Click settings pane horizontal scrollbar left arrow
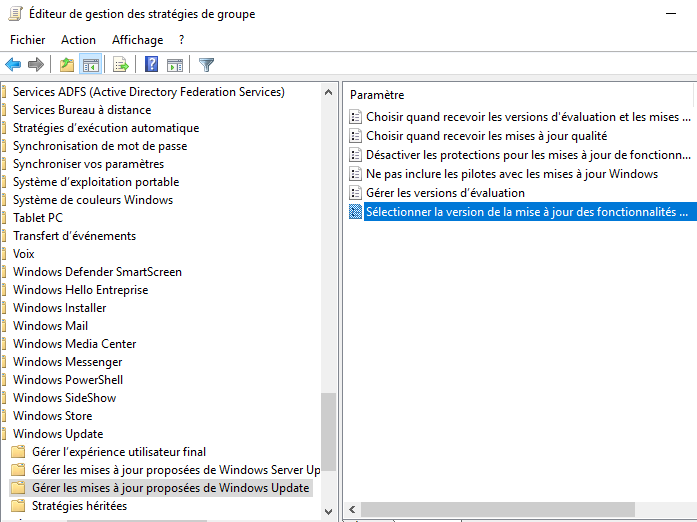The width and height of the screenshot is (697, 522). click(352, 509)
